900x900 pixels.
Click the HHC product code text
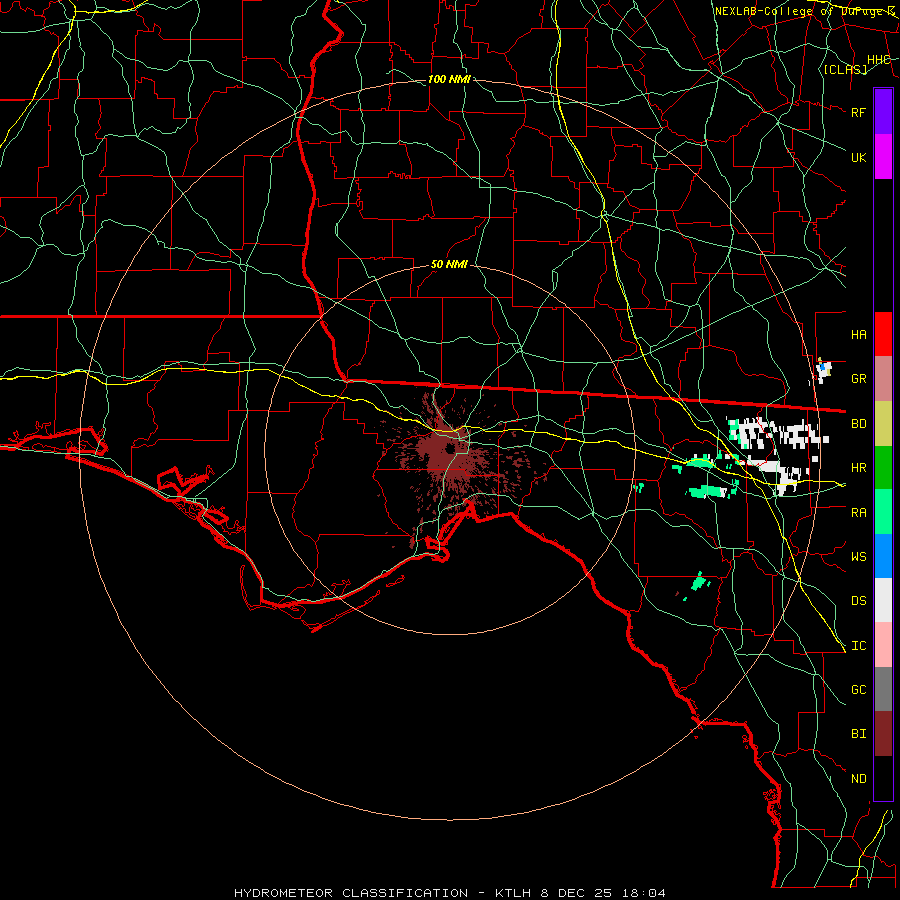click(x=878, y=60)
